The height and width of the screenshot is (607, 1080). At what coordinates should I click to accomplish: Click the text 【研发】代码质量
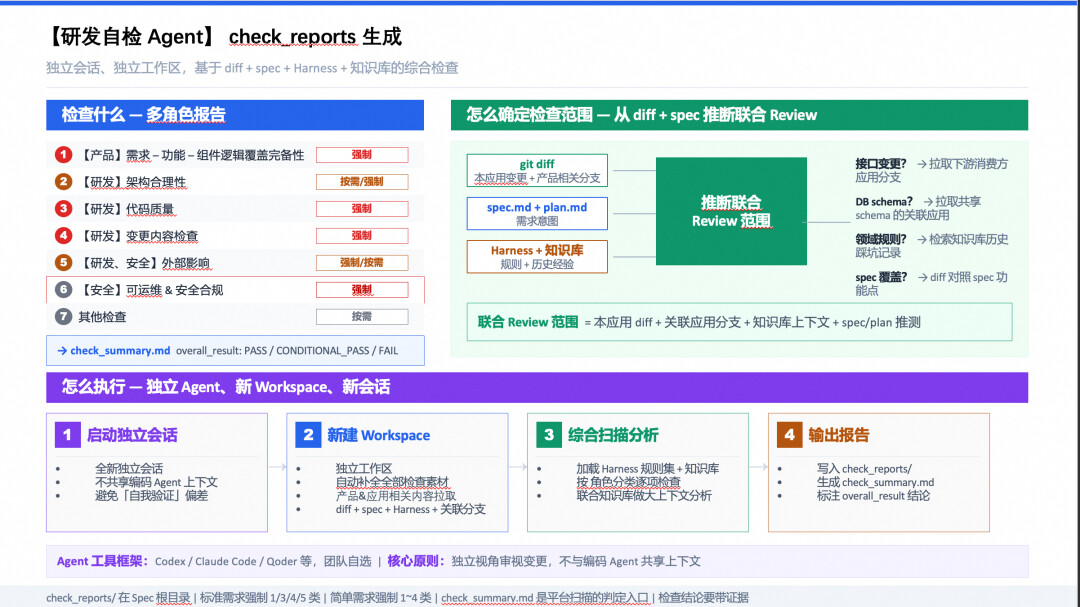(x=126, y=209)
